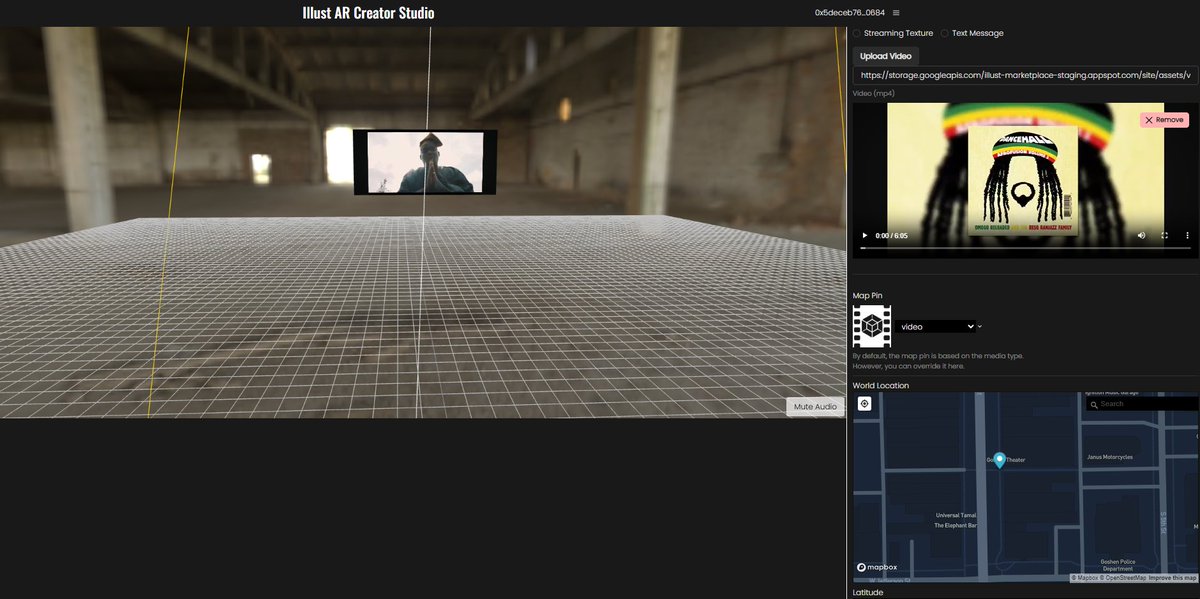Play the video preview
1200x599 pixels.
865,235
